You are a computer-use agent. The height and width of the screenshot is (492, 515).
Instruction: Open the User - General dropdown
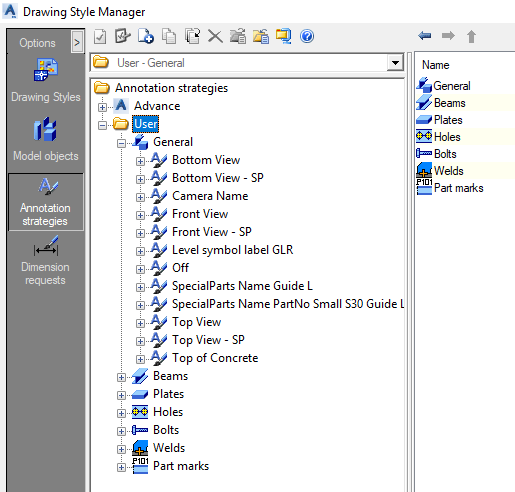395,63
